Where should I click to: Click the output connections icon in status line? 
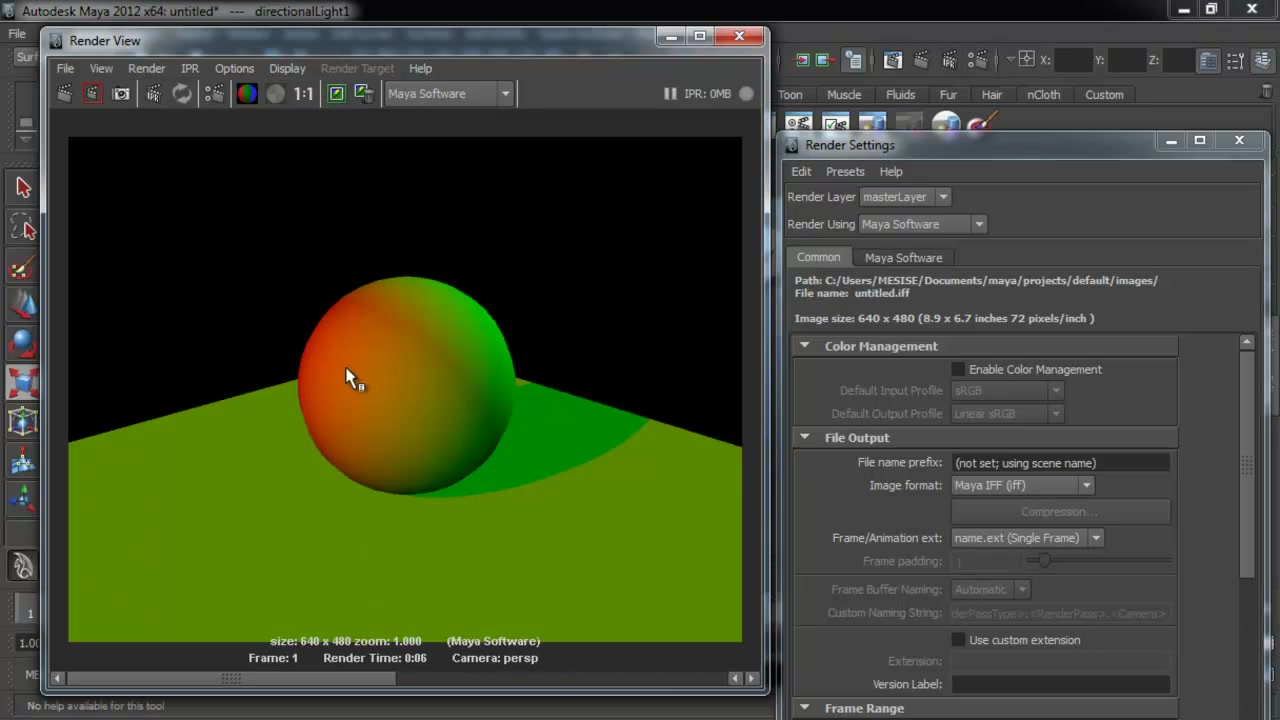click(827, 60)
